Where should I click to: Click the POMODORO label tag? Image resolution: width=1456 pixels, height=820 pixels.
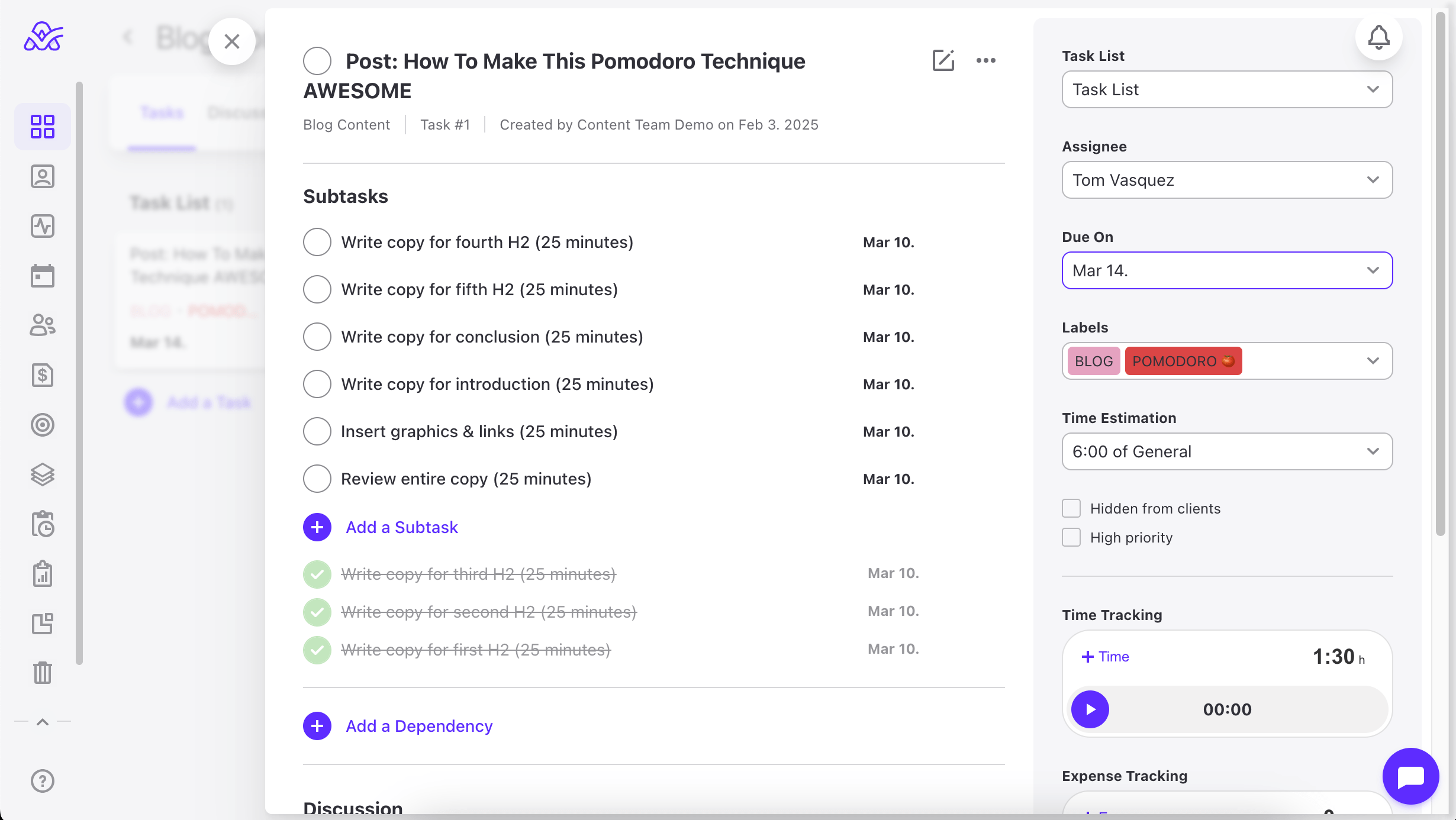(1183, 361)
